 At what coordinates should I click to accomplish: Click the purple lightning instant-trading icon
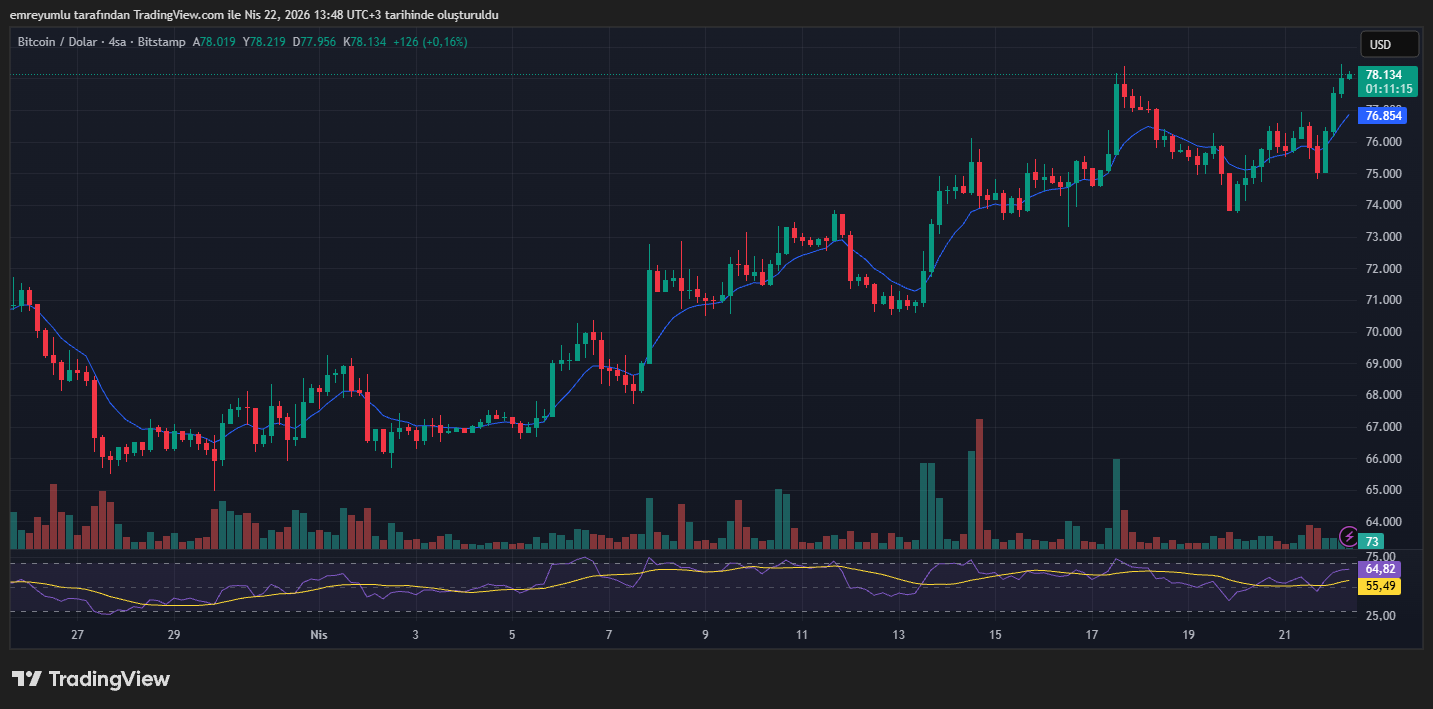coord(1349,538)
